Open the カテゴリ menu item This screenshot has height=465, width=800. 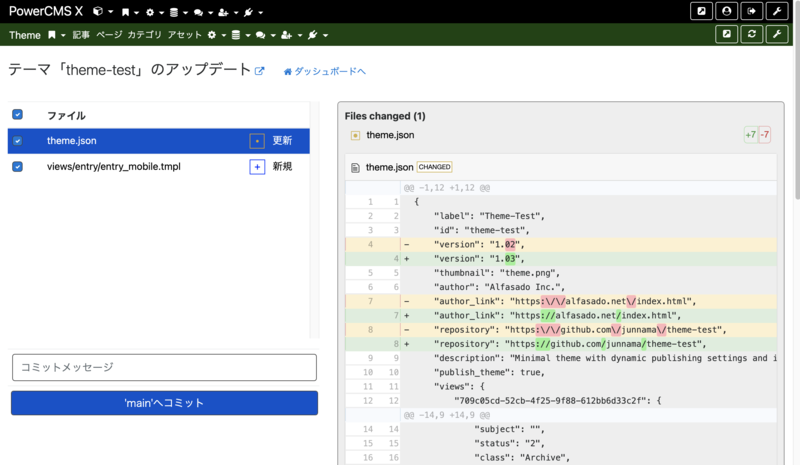tap(144, 35)
